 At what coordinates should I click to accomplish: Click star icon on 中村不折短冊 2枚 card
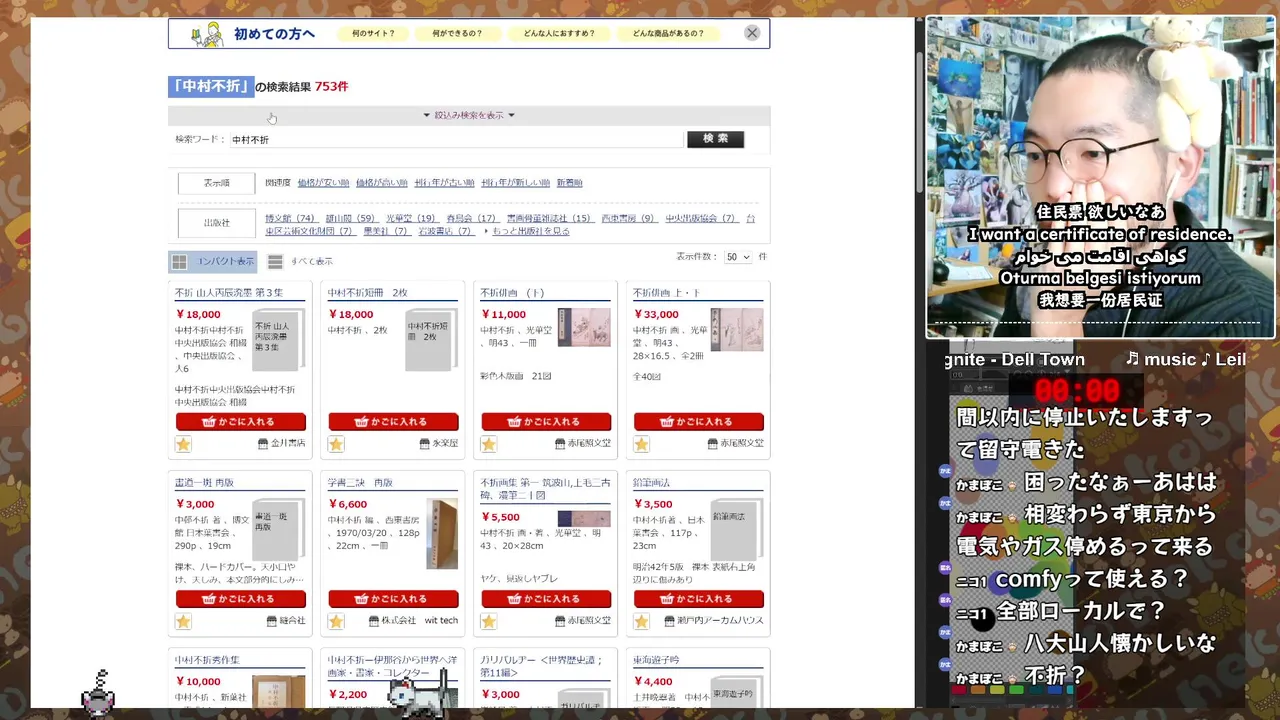[336, 444]
